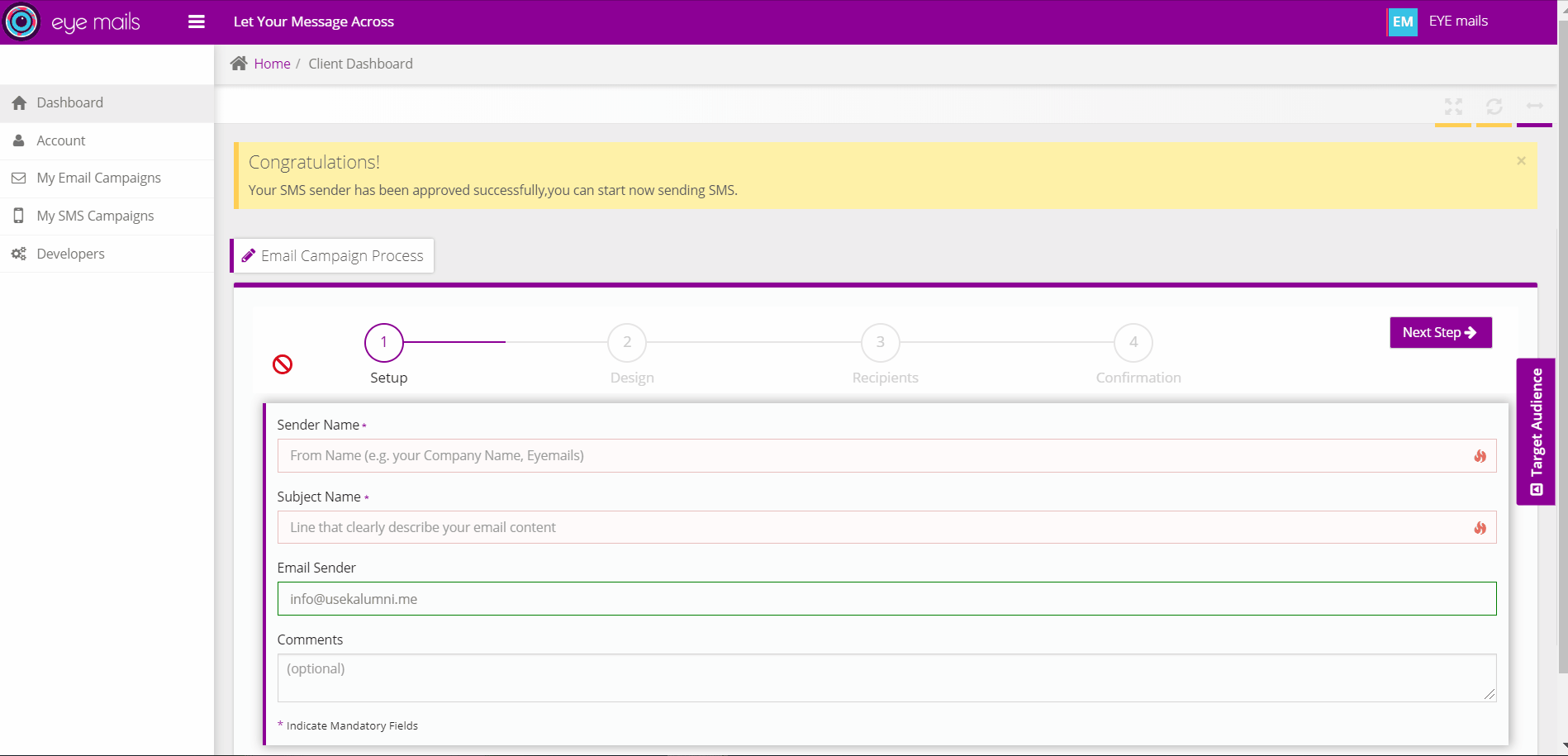1568x756 pixels.
Task: Collapse panel using the horizontal arrows icon
Action: tap(1535, 106)
